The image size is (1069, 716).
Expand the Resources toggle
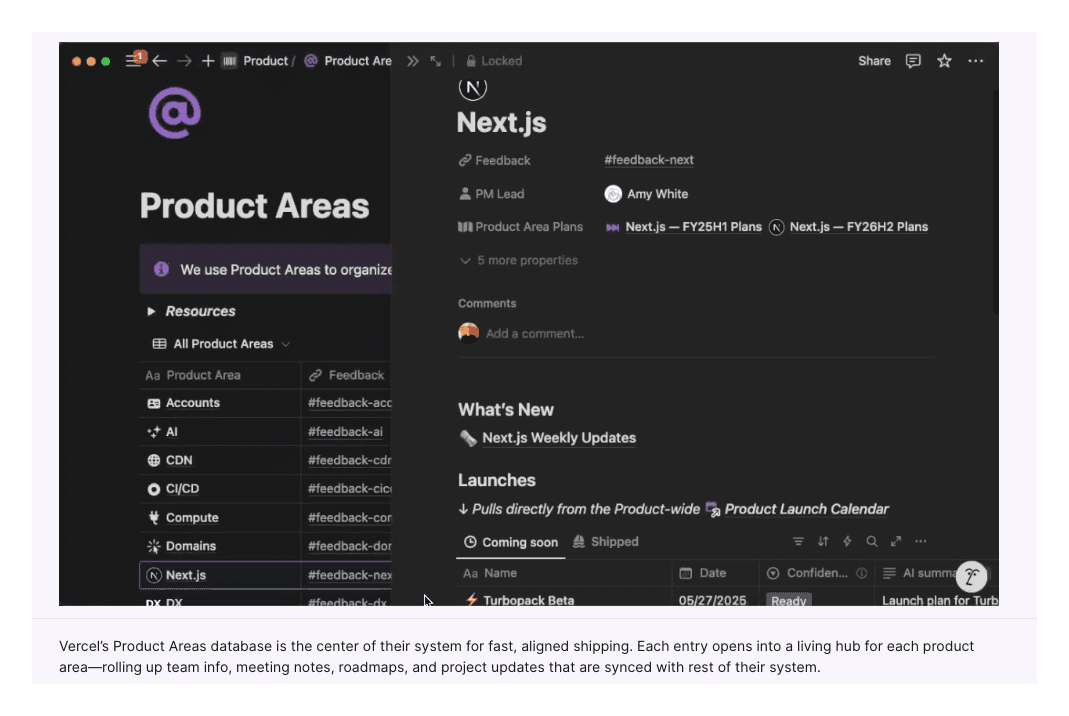pos(151,311)
